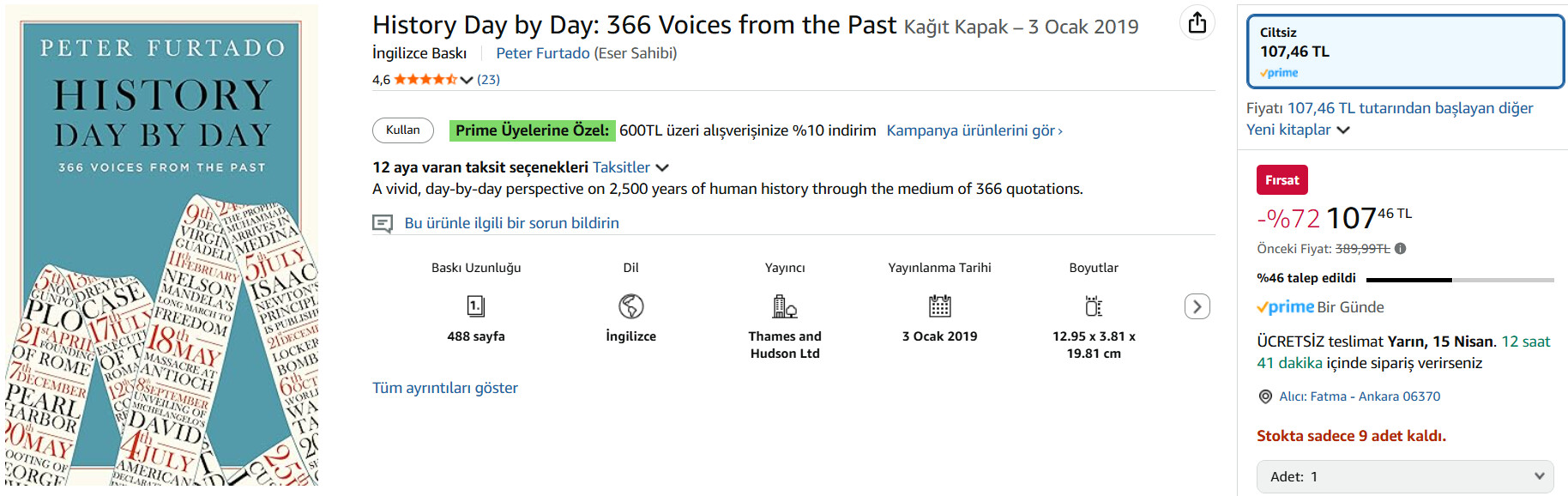Image resolution: width=1568 pixels, height=496 pixels.
Task: Expand the Yeni kitaplar other offers chevron
Action: (x=1343, y=130)
